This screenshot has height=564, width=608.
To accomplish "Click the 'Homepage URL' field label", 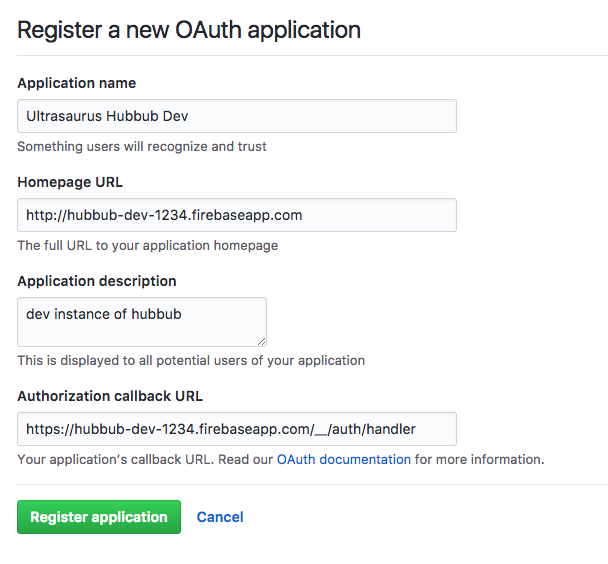I will [70, 182].
